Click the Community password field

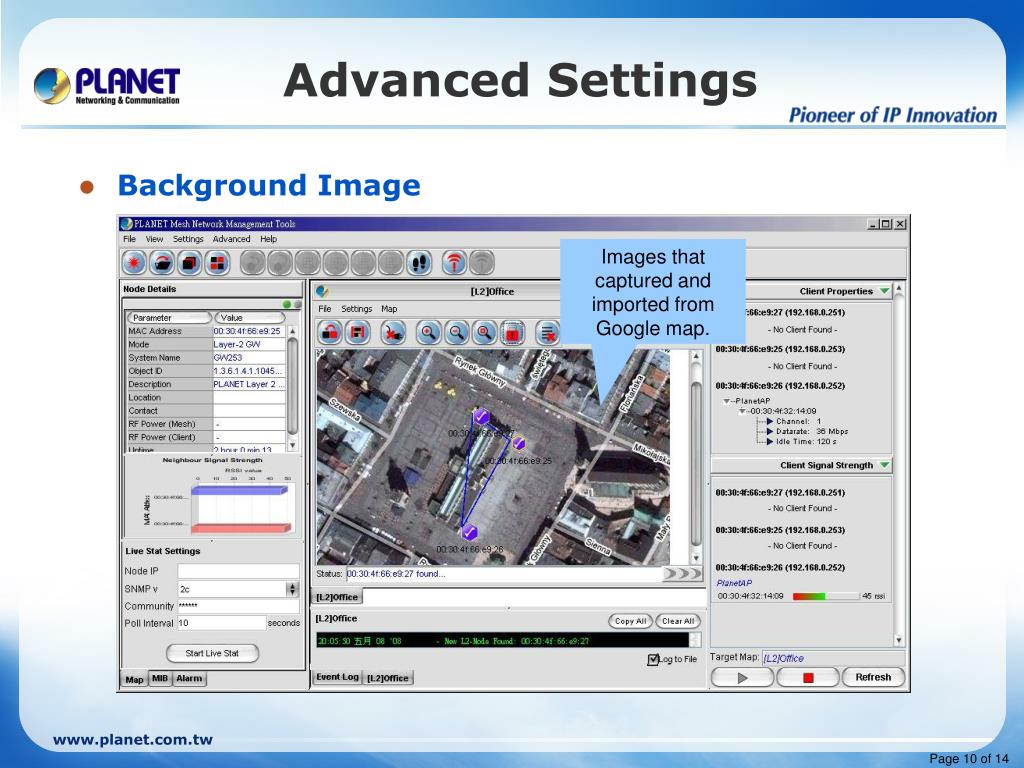click(238, 606)
